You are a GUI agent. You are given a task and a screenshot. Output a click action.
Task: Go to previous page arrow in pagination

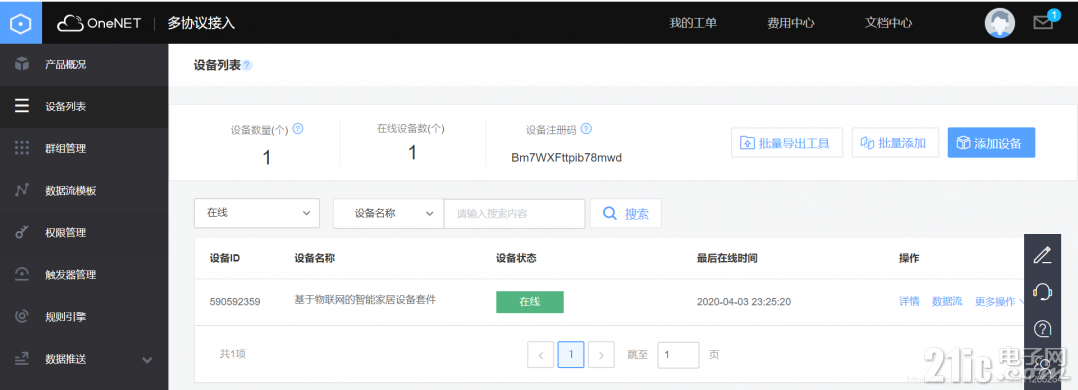point(541,355)
